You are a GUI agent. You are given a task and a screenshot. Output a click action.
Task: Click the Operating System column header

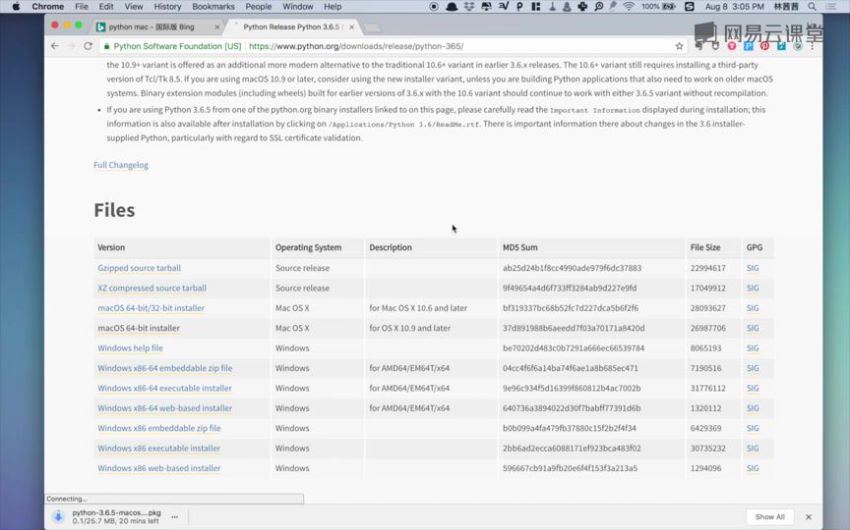[308, 247]
